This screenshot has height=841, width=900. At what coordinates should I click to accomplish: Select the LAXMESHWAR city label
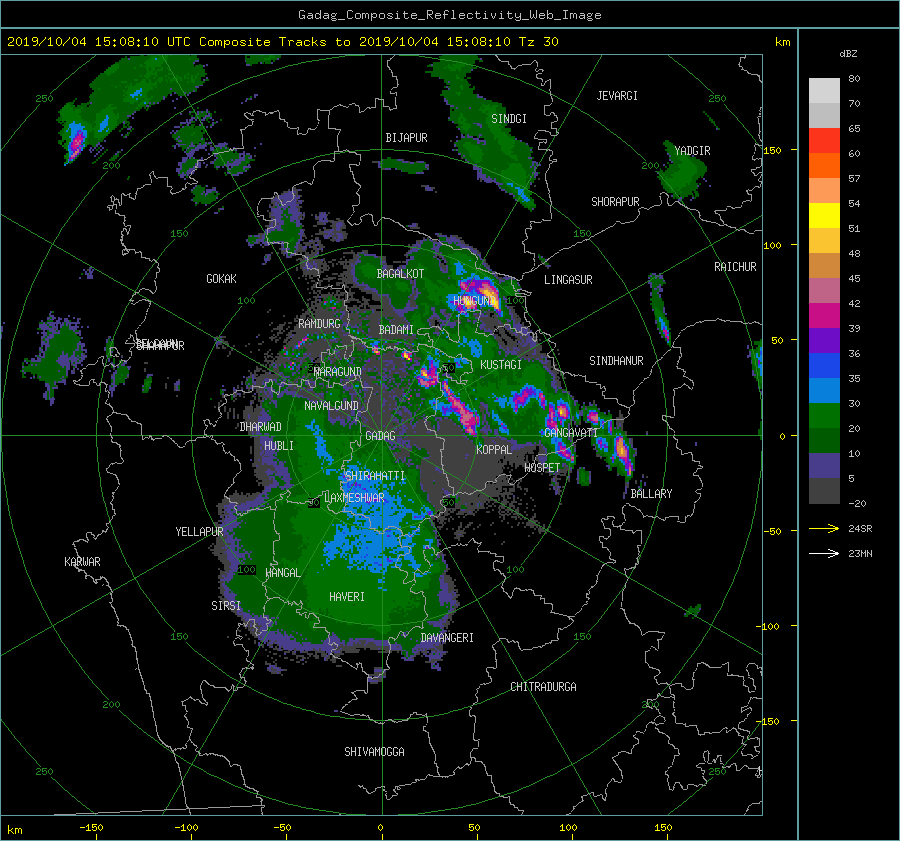(x=354, y=498)
